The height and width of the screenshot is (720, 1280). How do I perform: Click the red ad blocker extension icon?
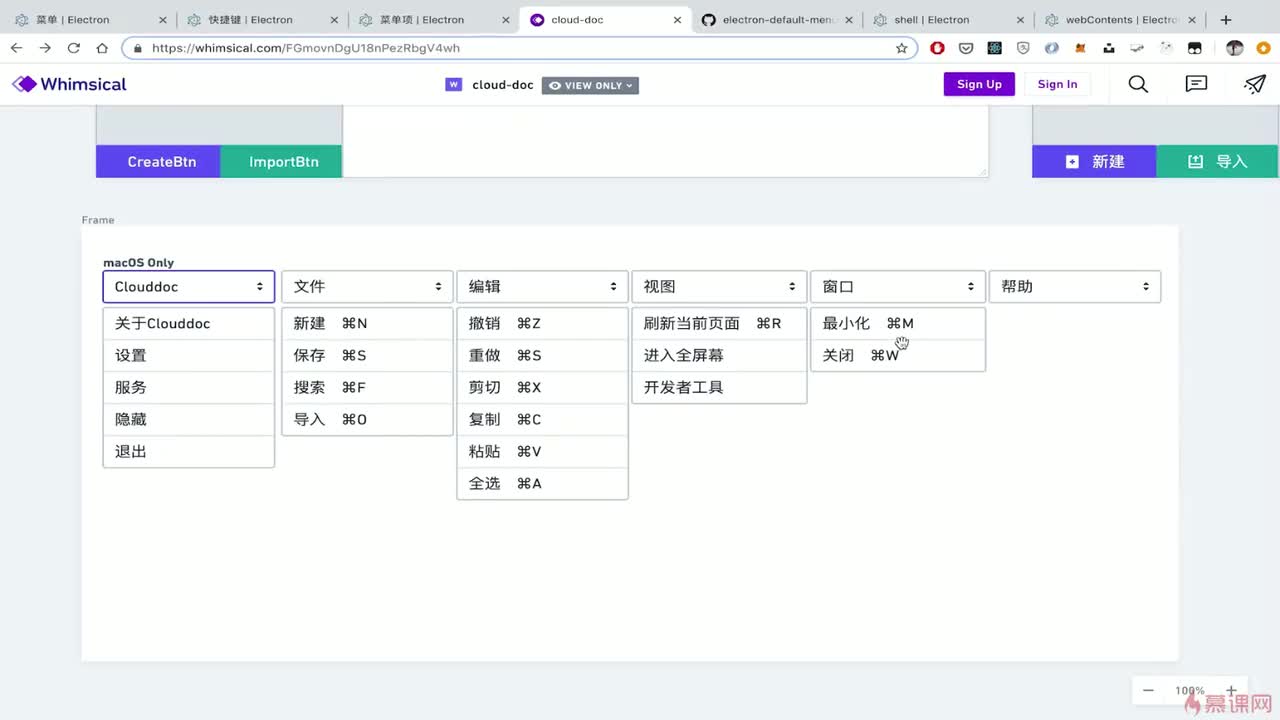(937, 48)
